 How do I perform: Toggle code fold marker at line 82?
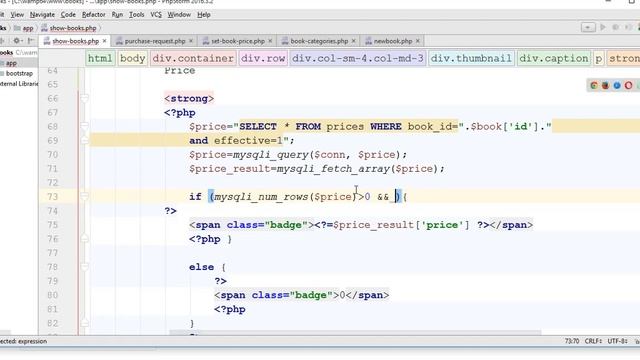click(84, 323)
